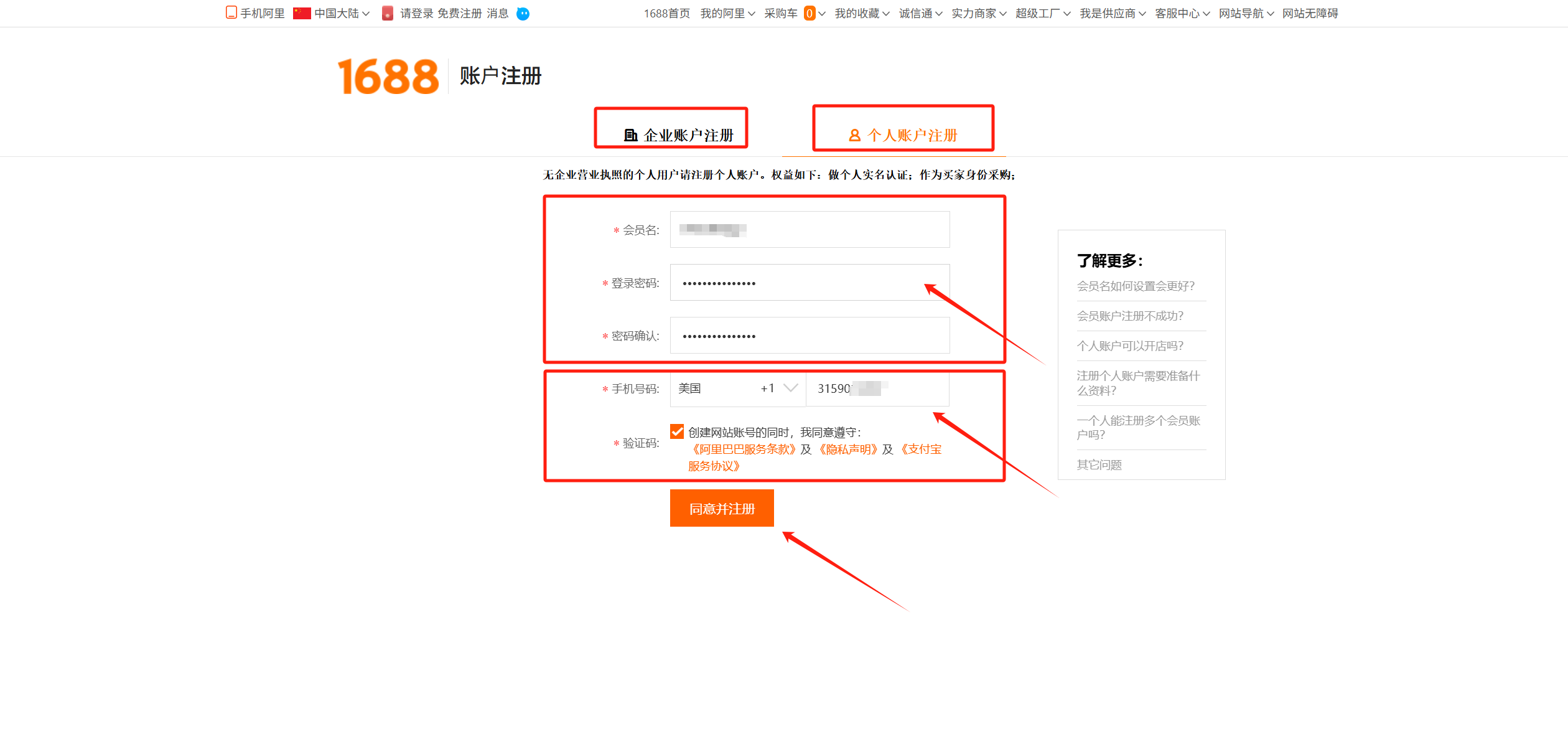Open 会员名如何设置会更好? help link
Viewport: 1568px width, 734px height.
1136,286
